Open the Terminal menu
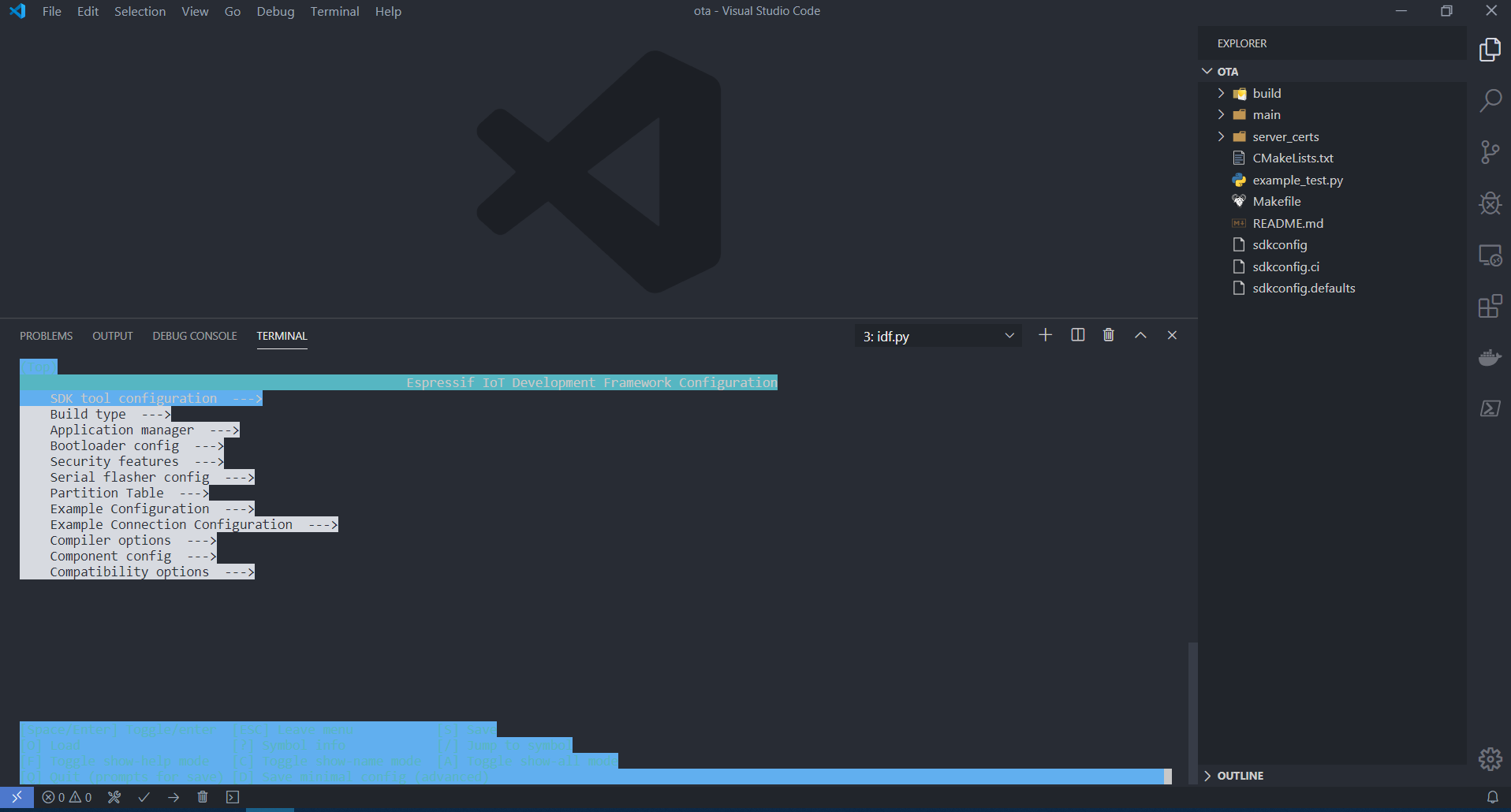 pos(334,11)
